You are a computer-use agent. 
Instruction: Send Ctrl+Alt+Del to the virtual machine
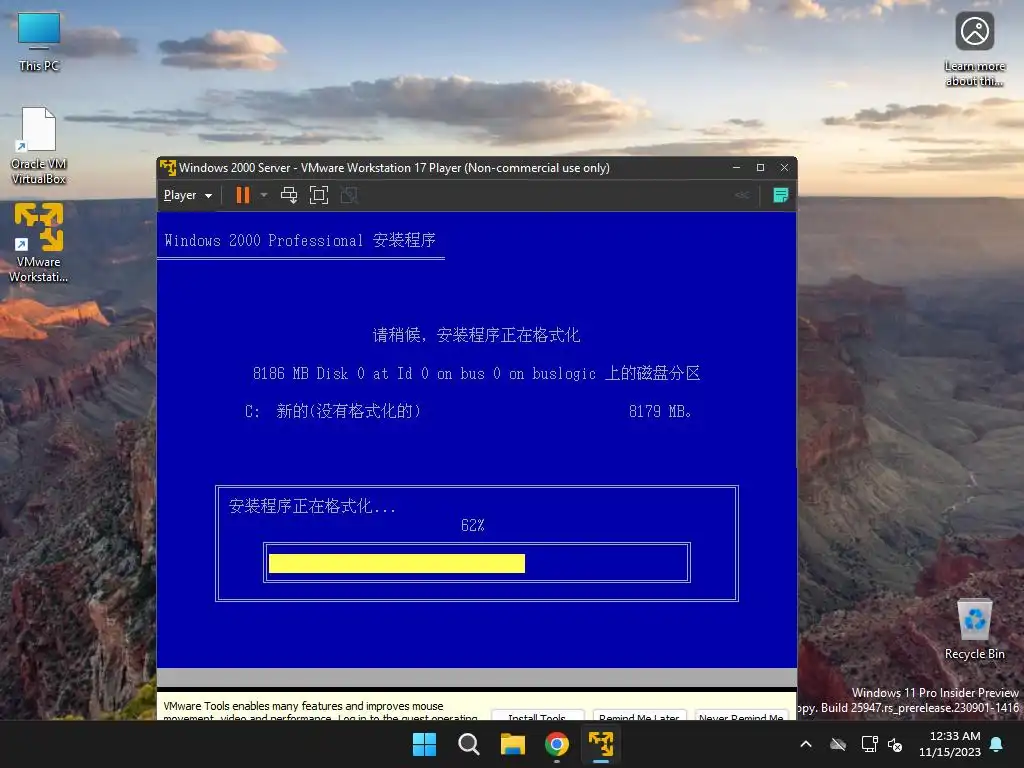[x=289, y=195]
